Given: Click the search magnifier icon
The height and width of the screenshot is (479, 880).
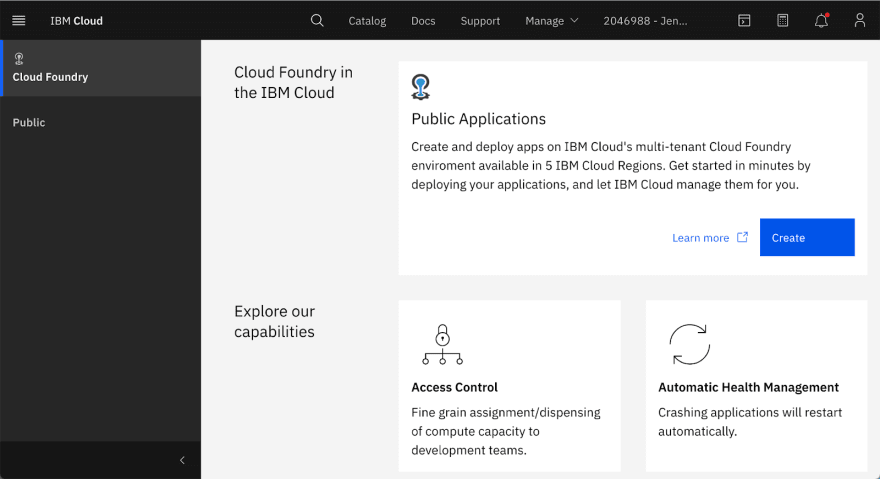Looking at the screenshot, I should point(317,21).
